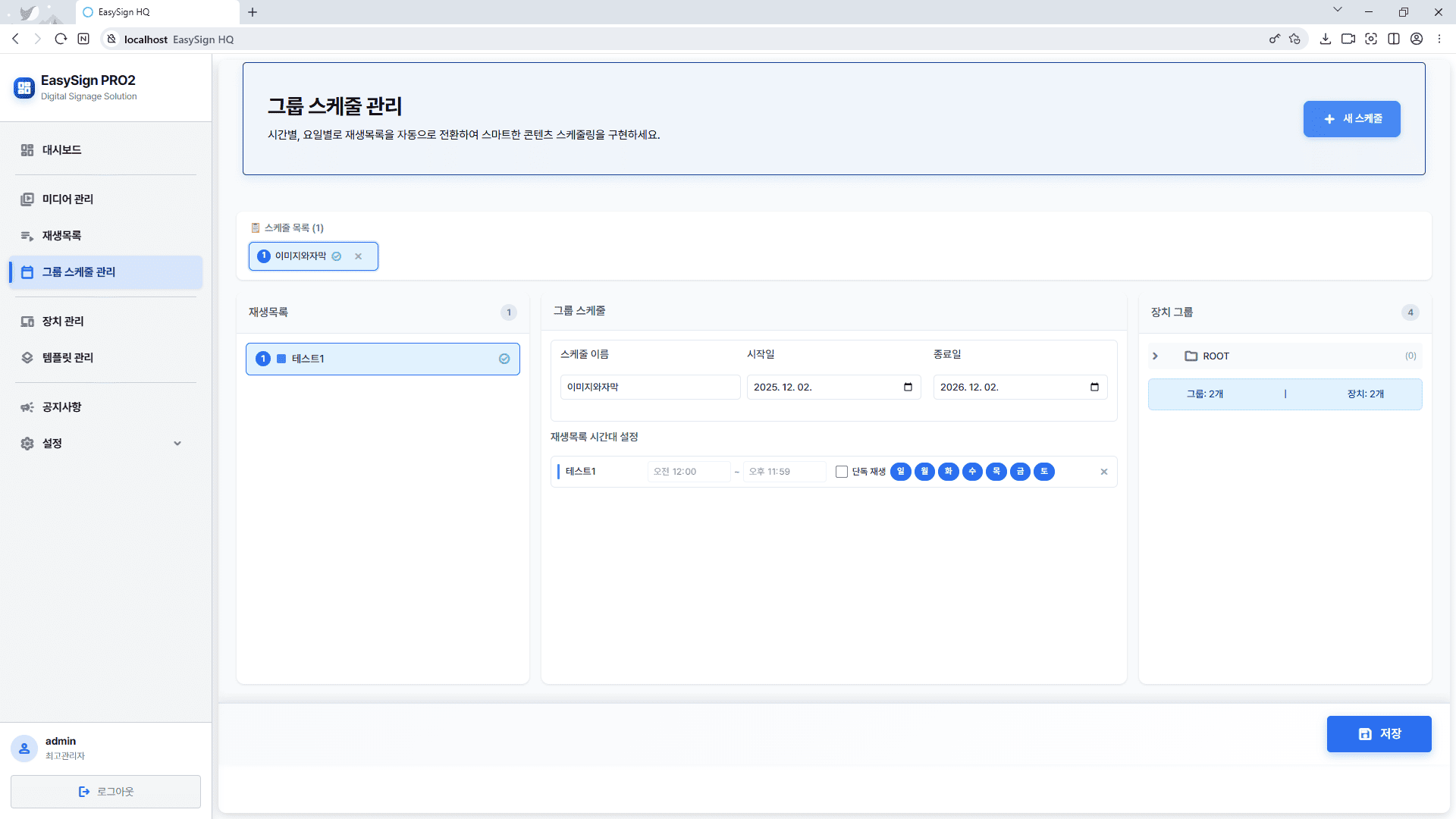The image size is (1456, 819).
Task: Expand the ROOT device group
Action: click(1155, 356)
